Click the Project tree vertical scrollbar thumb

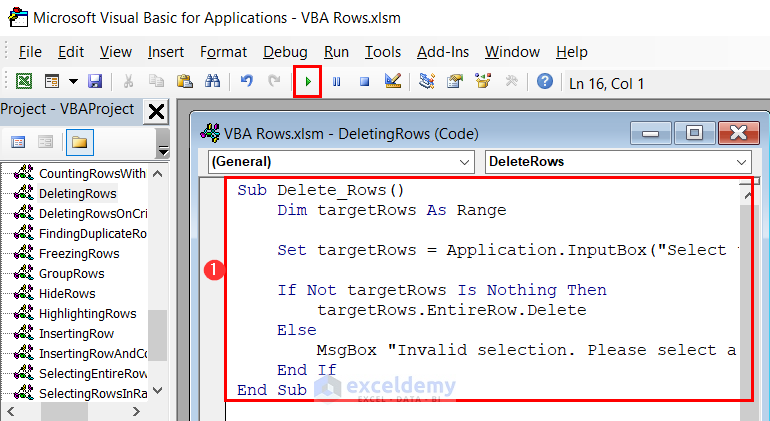[x=158, y=335]
